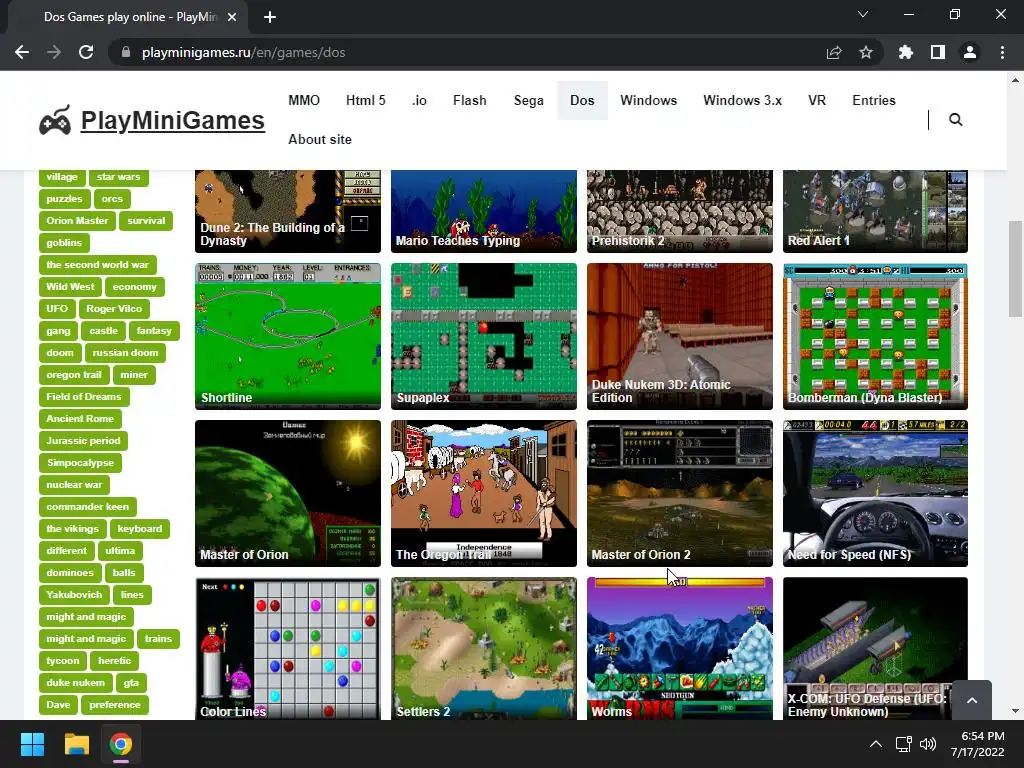Image resolution: width=1024 pixels, height=768 pixels.
Task: Open the Red Alert 1 thumbnail
Action: [875, 212]
